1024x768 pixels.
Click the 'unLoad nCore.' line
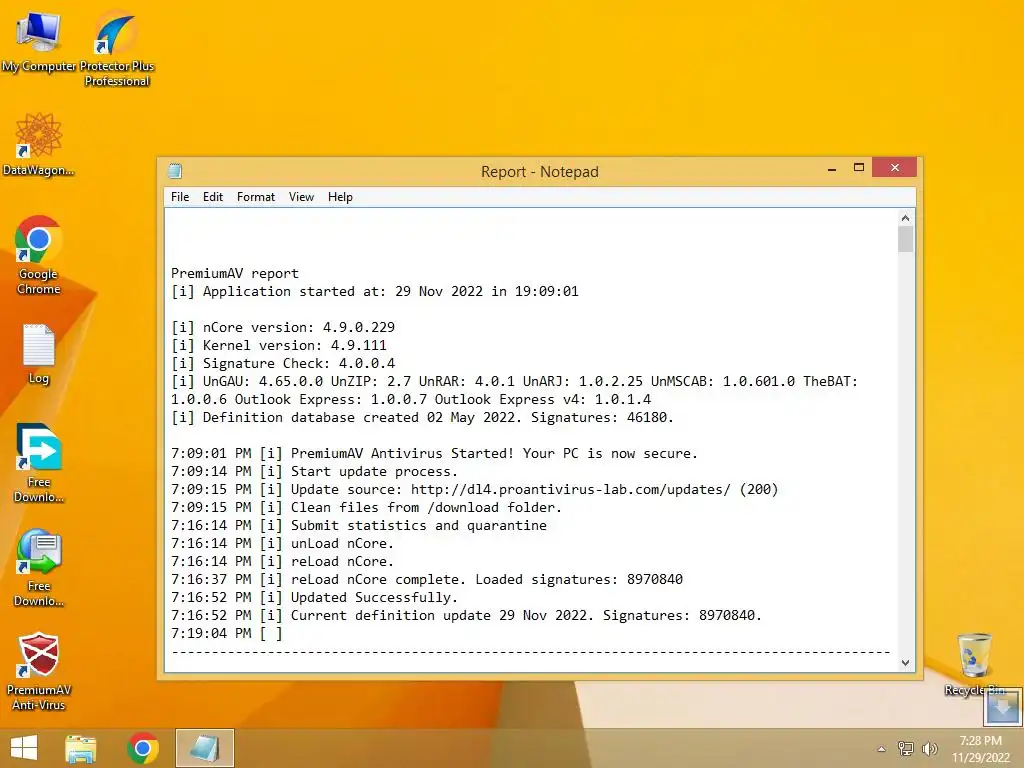click(x=282, y=543)
